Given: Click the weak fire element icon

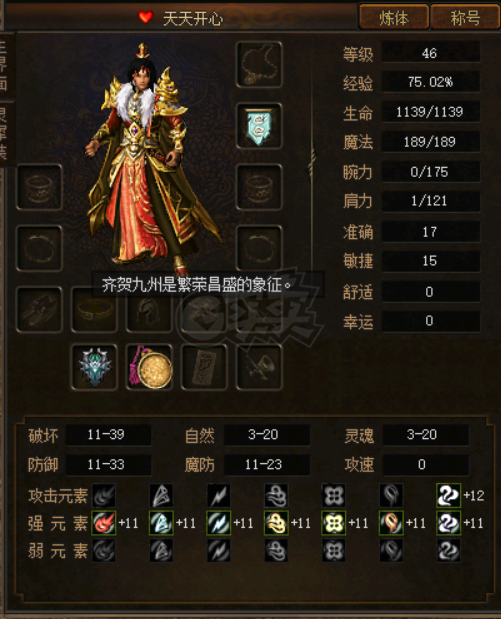Looking at the screenshot, I should point(104,550).
